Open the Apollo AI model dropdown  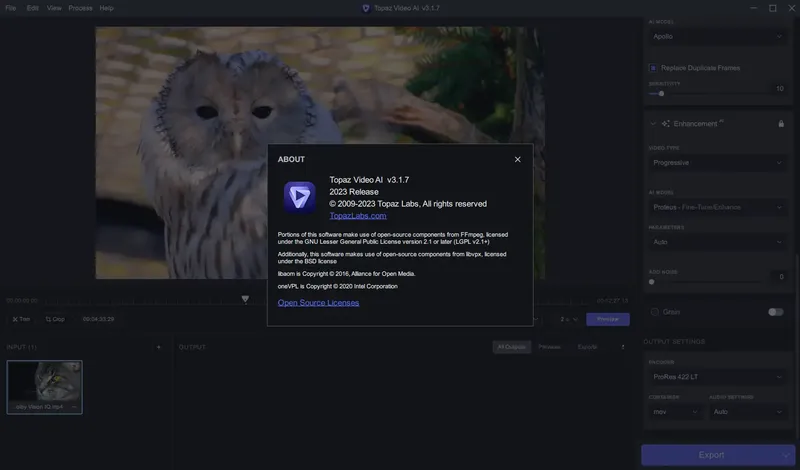(x=717, y=36)
